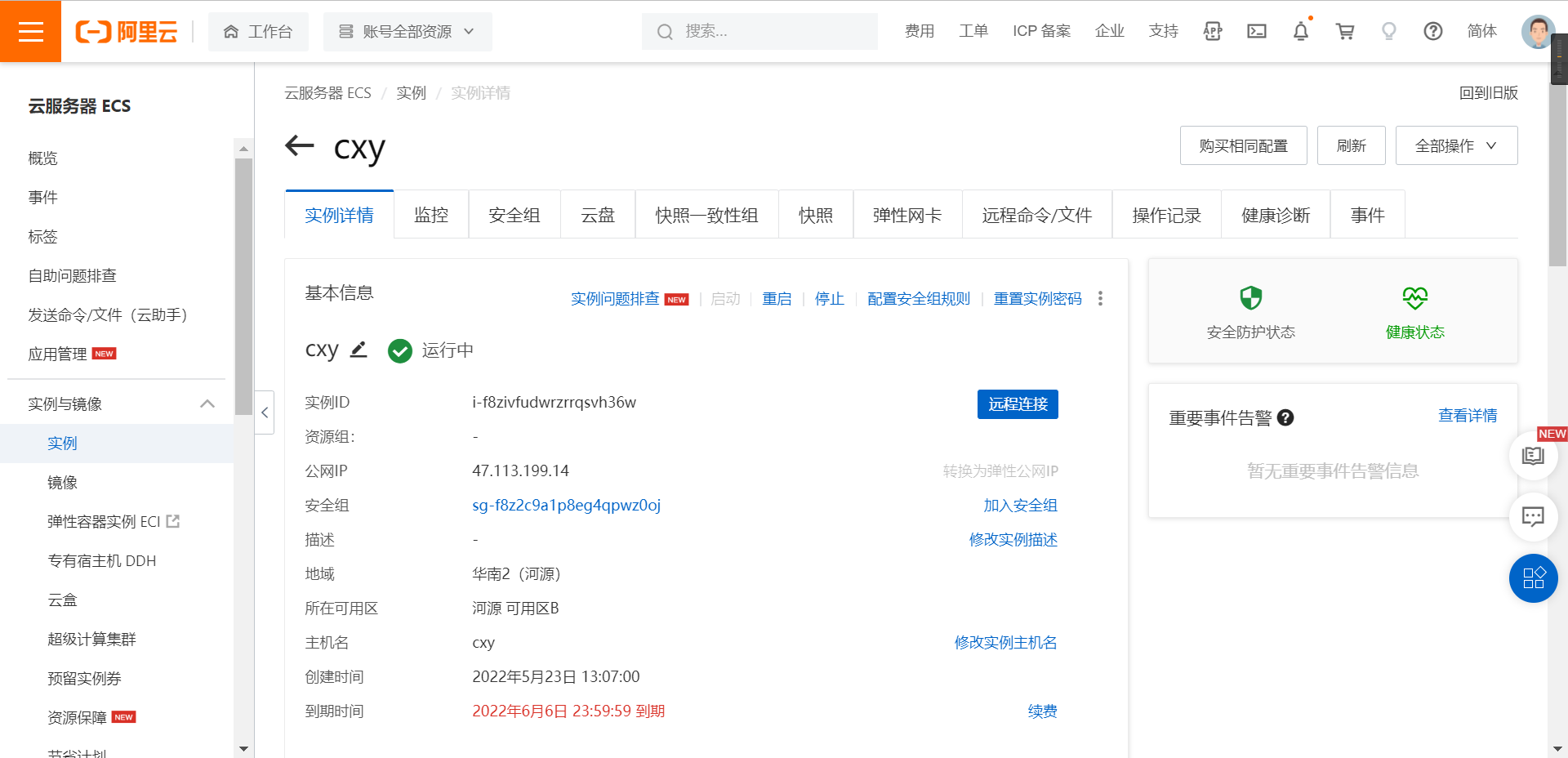Launch Cloud Shell terminal icon
Screen dimensions: 1568x758
click(1257, 31)
